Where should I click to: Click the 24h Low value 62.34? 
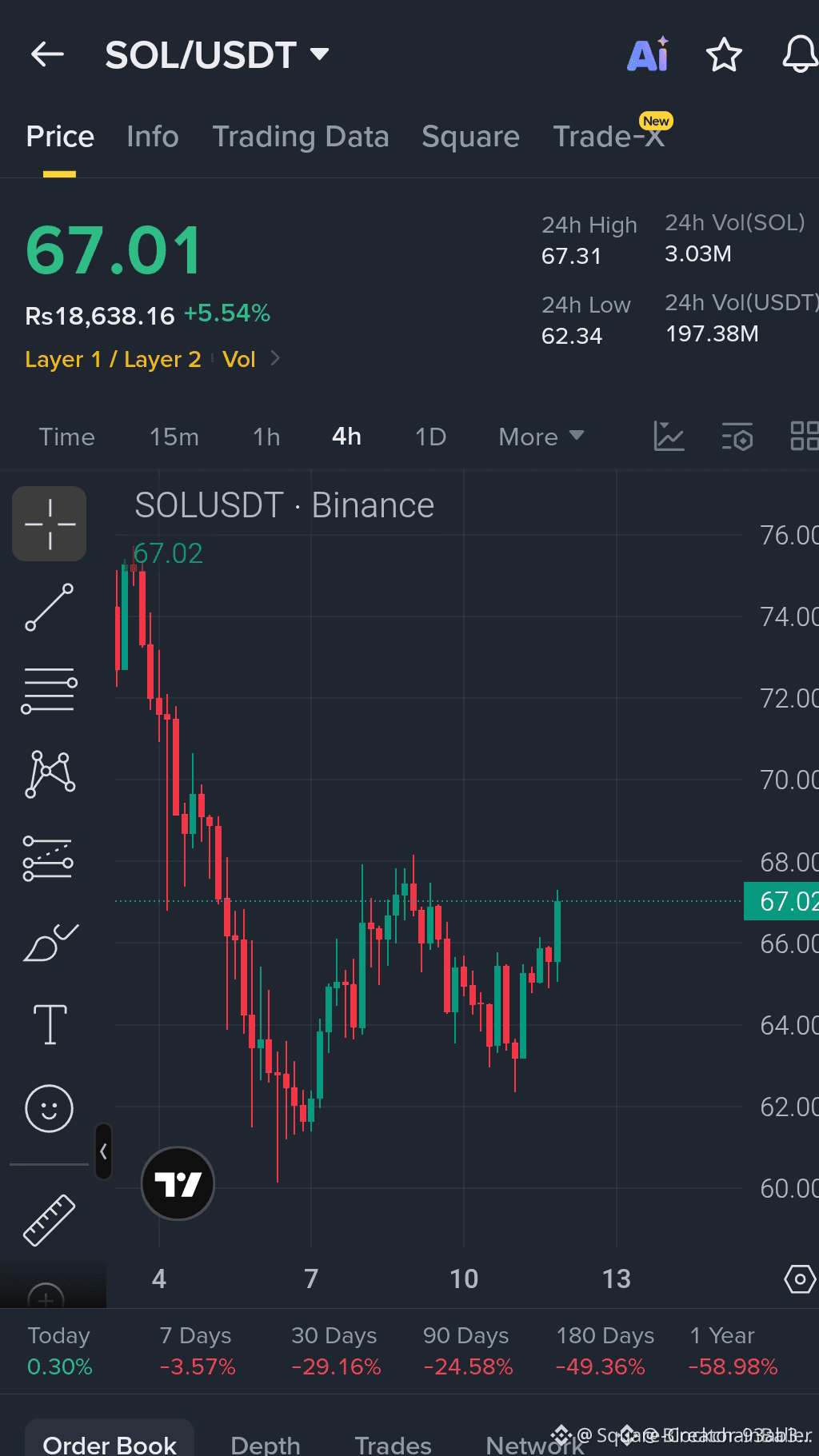tap(572, 336)
